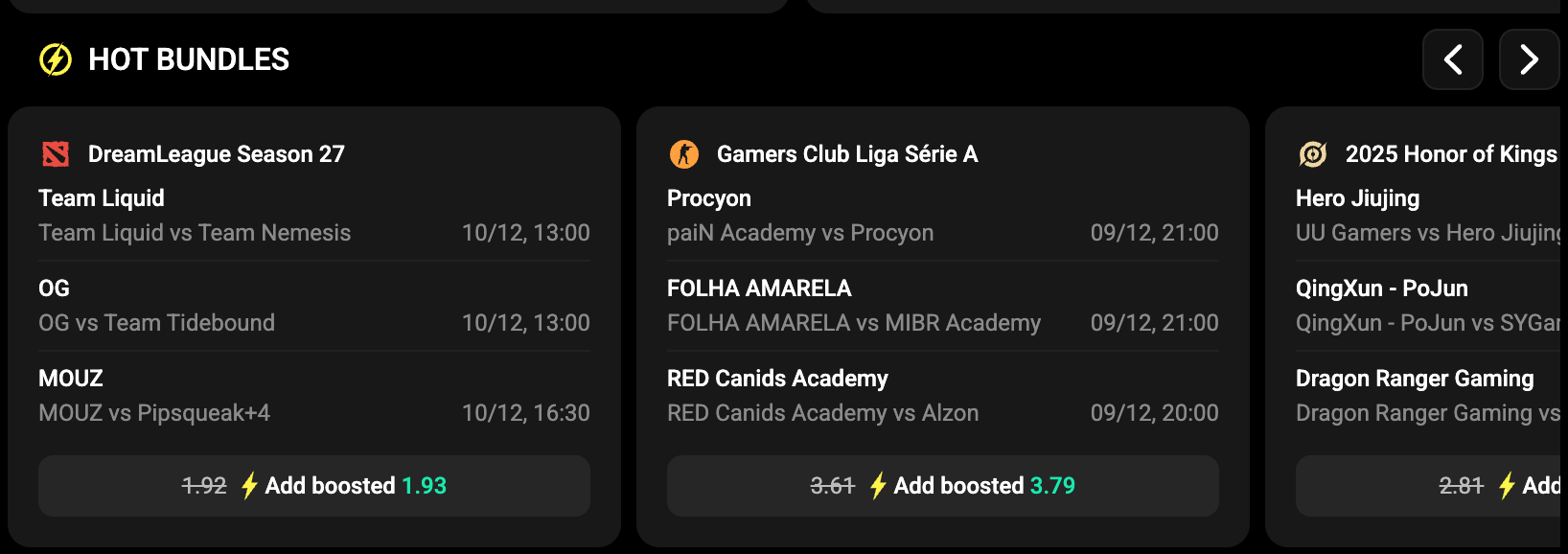Open RED Canids Academy vs Alzon match

822,413
